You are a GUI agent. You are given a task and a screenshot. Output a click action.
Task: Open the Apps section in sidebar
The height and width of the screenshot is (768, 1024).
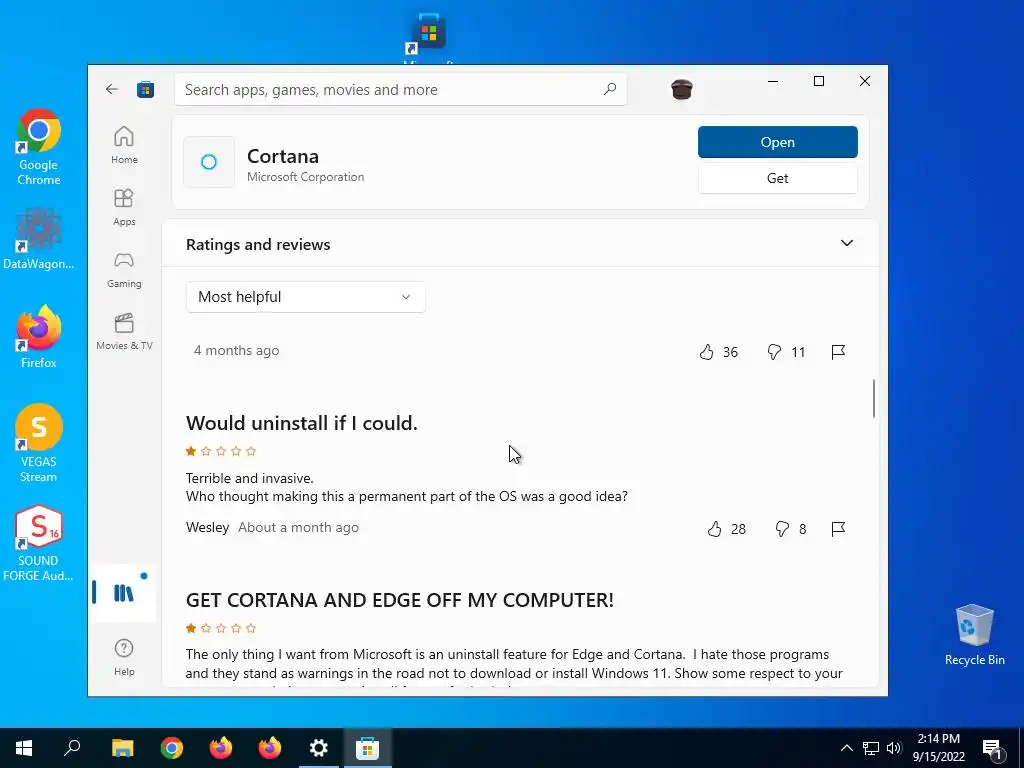(x=124, y=207)
